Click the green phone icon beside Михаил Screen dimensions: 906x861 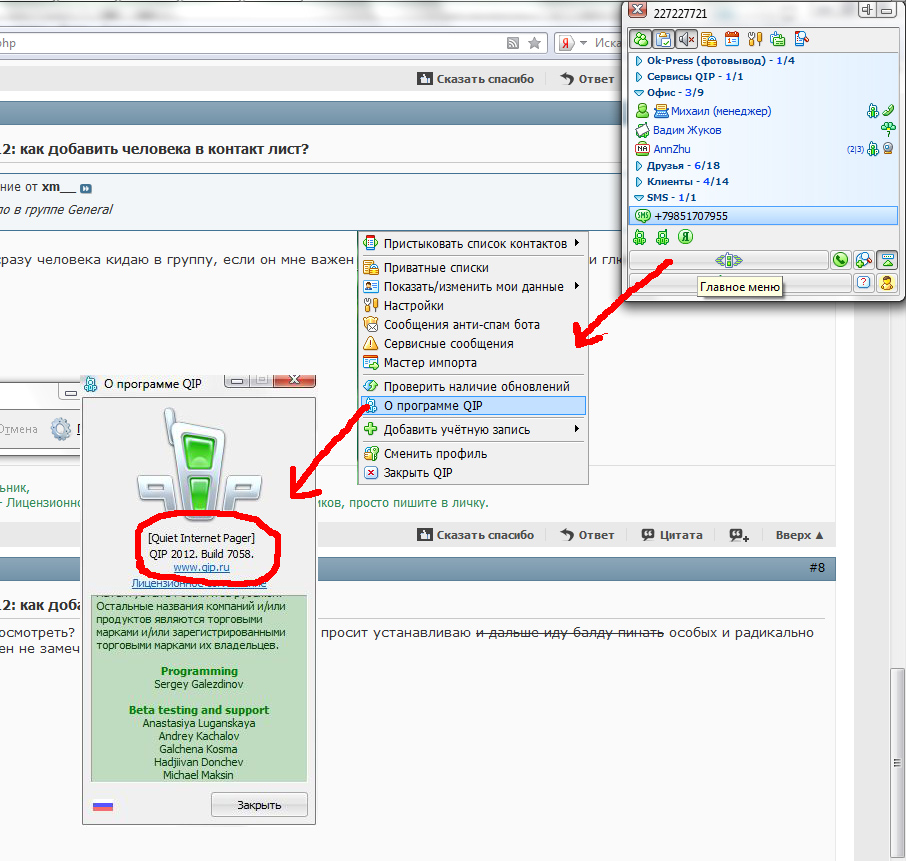click(x=888, y=110)
